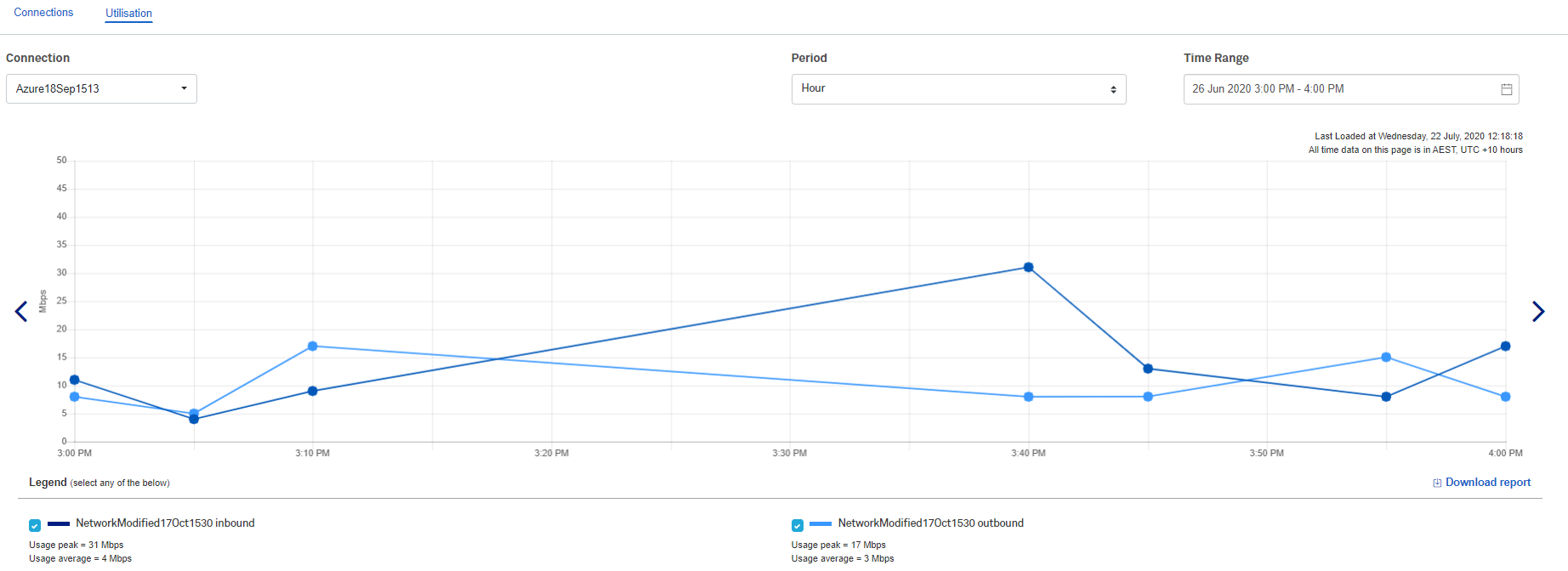Click the Download report link
1568x571 pixels.
tap(1487, 483)
